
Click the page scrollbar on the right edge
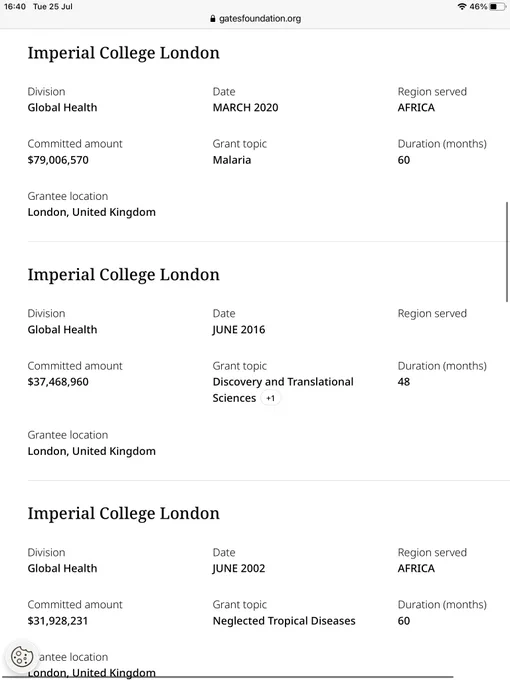(507, 252)
